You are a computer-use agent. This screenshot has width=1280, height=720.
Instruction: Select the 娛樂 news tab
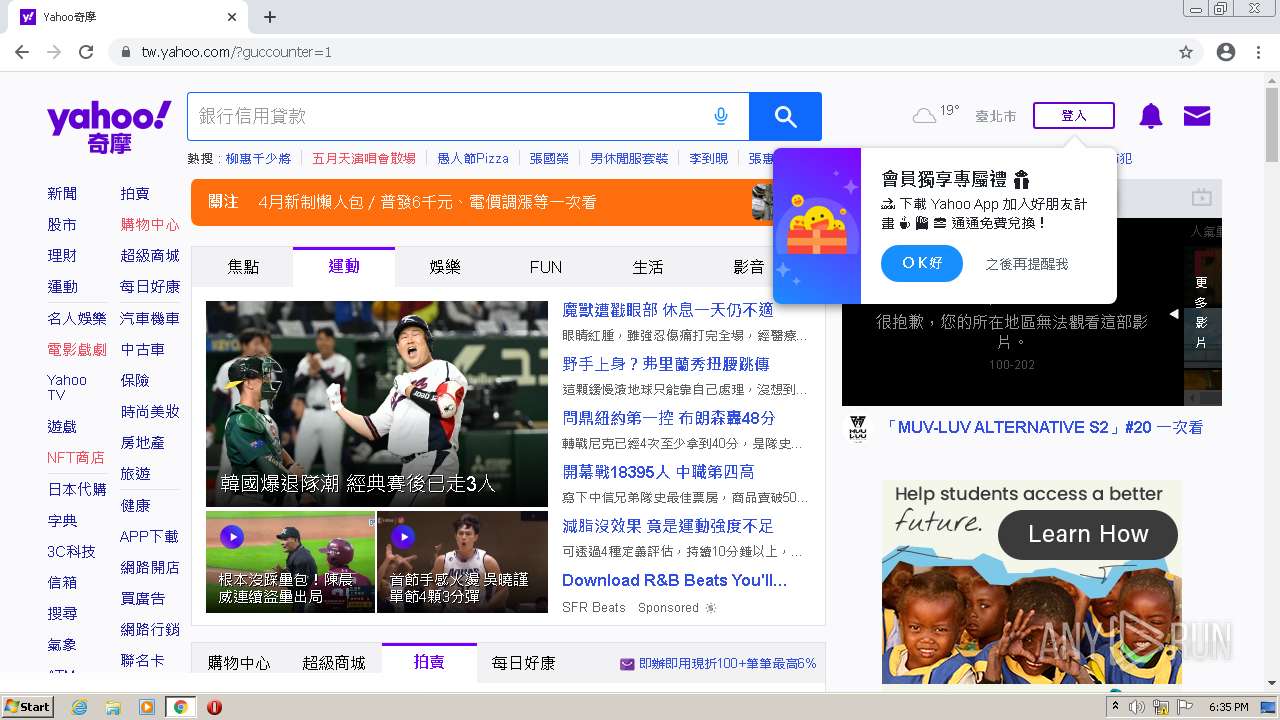click(x=445, y=267)
